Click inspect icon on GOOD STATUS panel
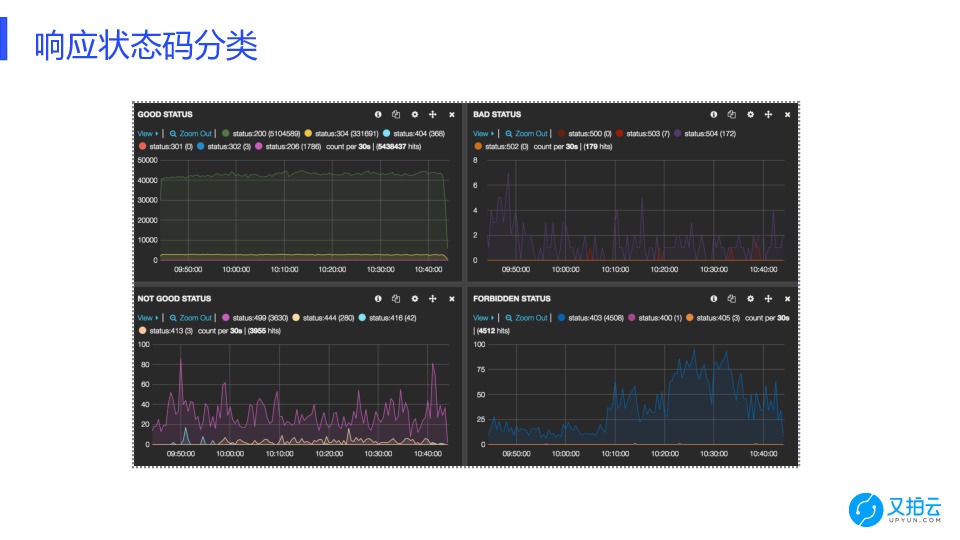This screenshot has width=960, height=540. click(396, 114)
